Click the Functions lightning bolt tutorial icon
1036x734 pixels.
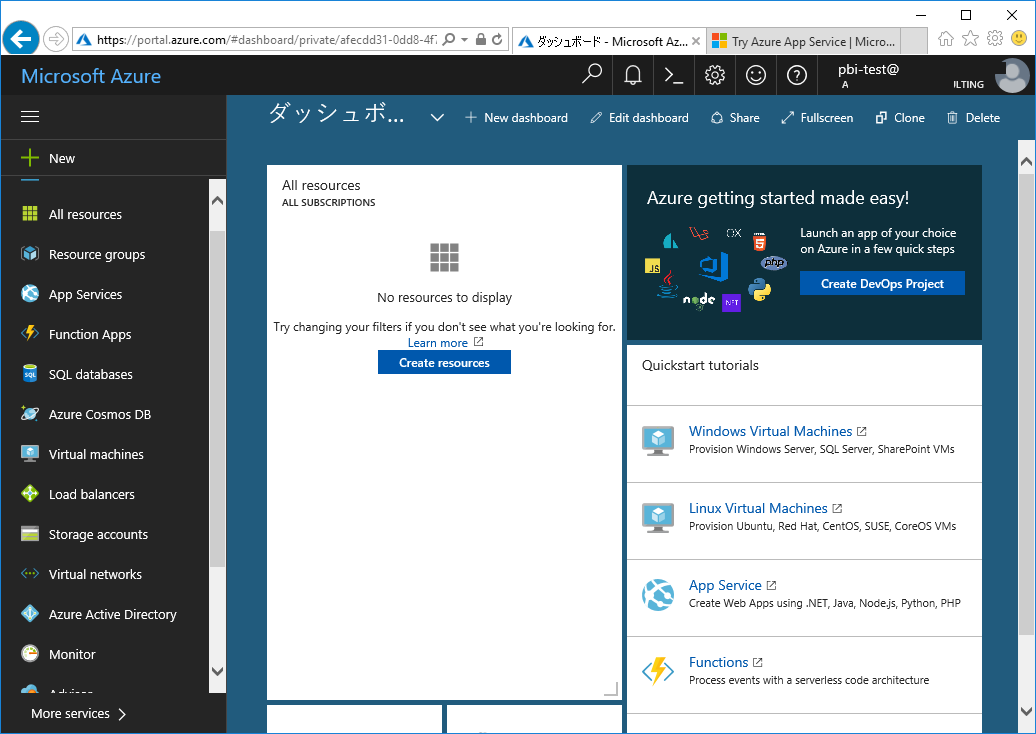(657, 671)
